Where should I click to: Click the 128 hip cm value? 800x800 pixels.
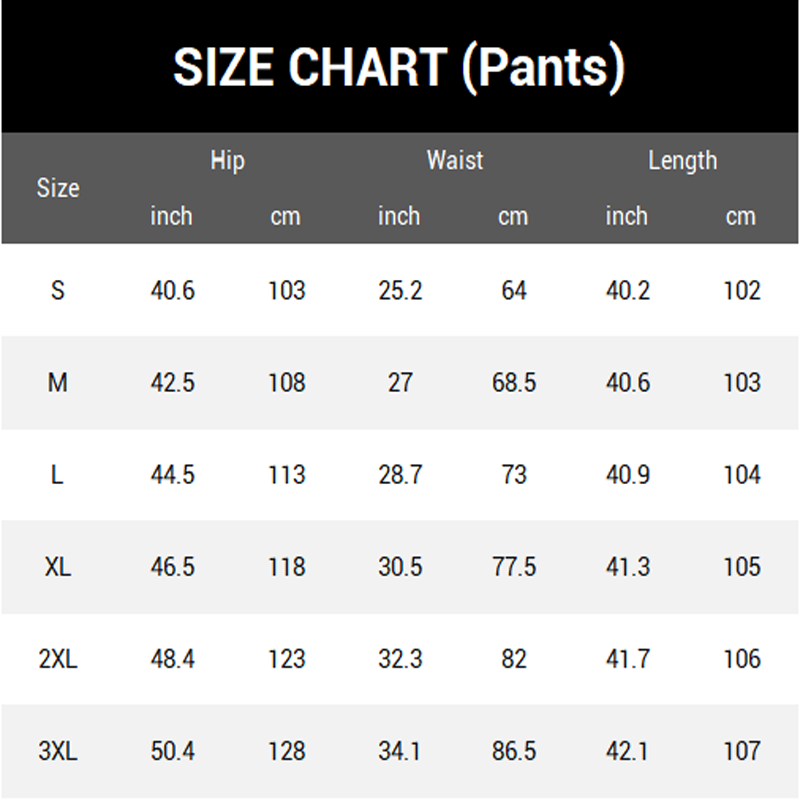(x=287, y=751)
